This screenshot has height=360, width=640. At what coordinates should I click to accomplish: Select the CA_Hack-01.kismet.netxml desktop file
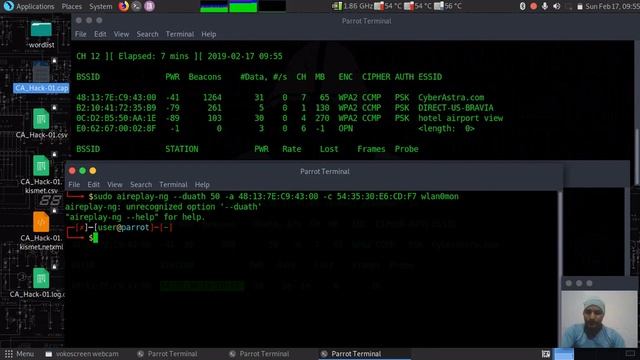(x=41, y=231)
